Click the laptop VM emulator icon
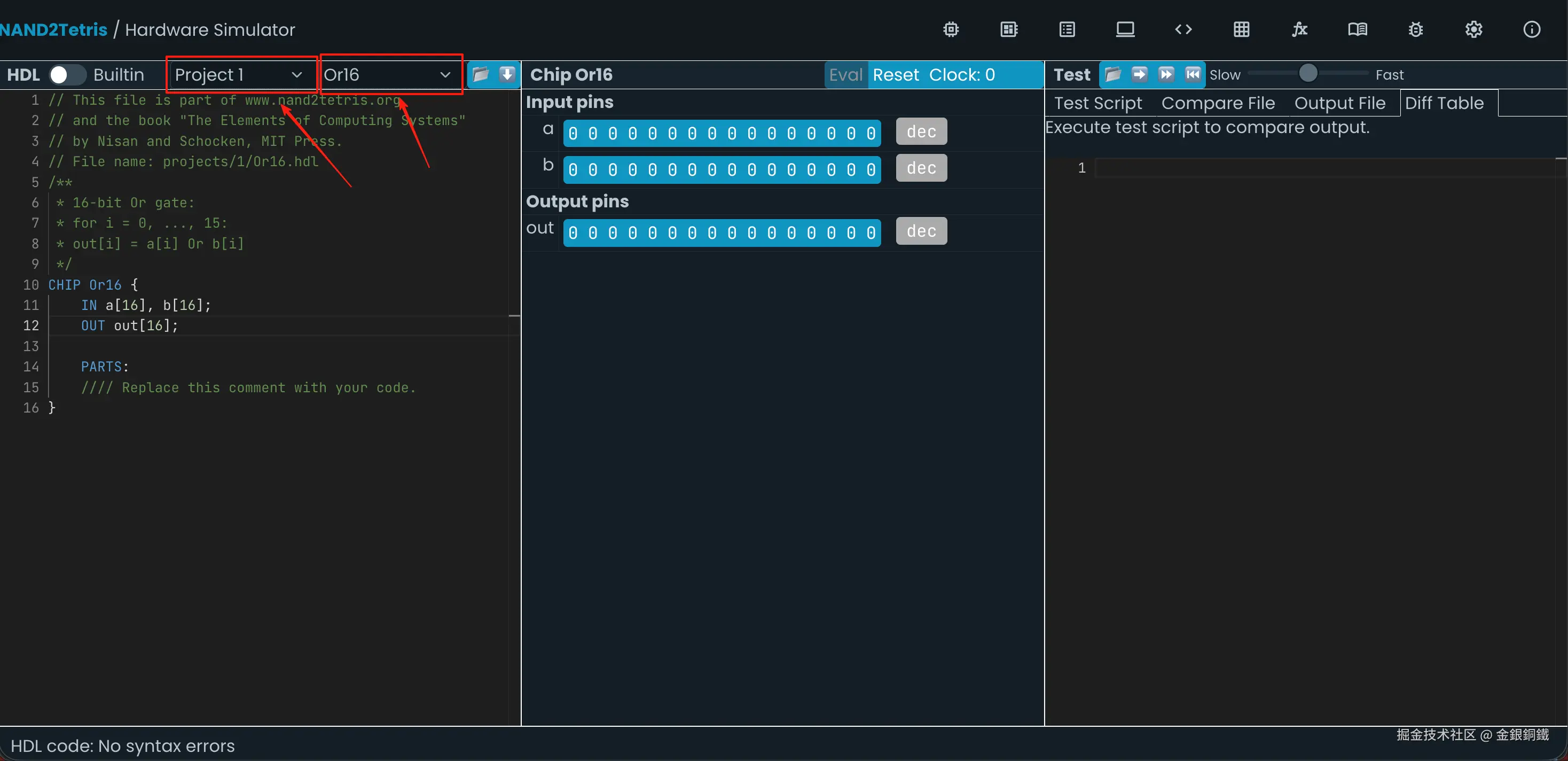 point(1125,29)
